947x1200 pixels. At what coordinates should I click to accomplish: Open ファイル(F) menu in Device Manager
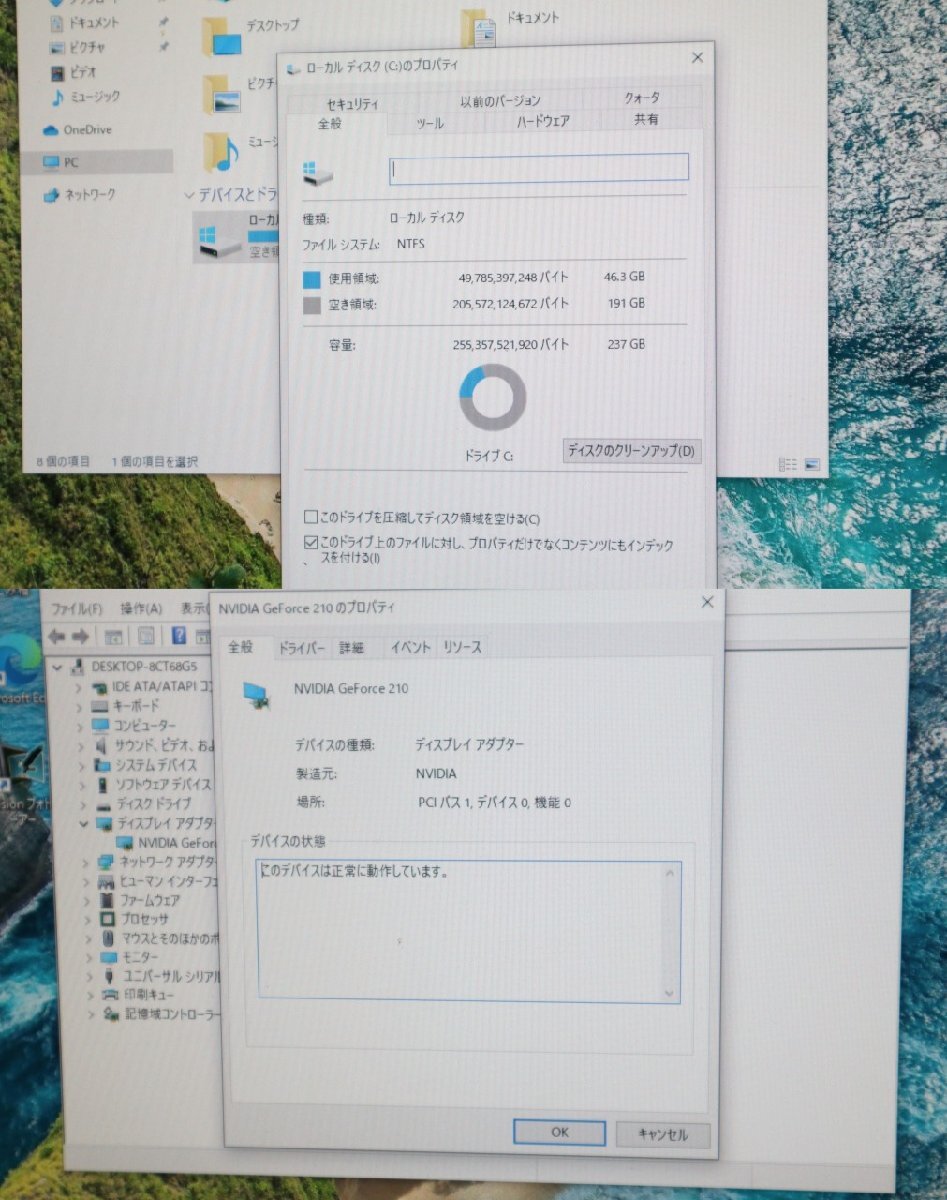click(77, 609)
